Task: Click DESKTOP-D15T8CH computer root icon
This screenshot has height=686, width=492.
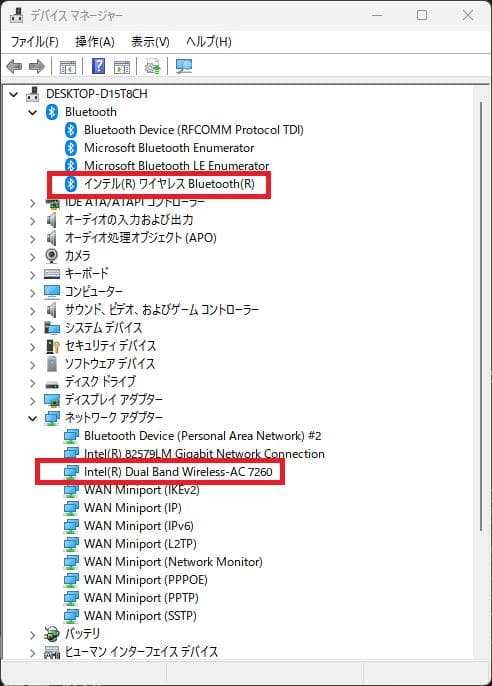Action: coord(32,94)
